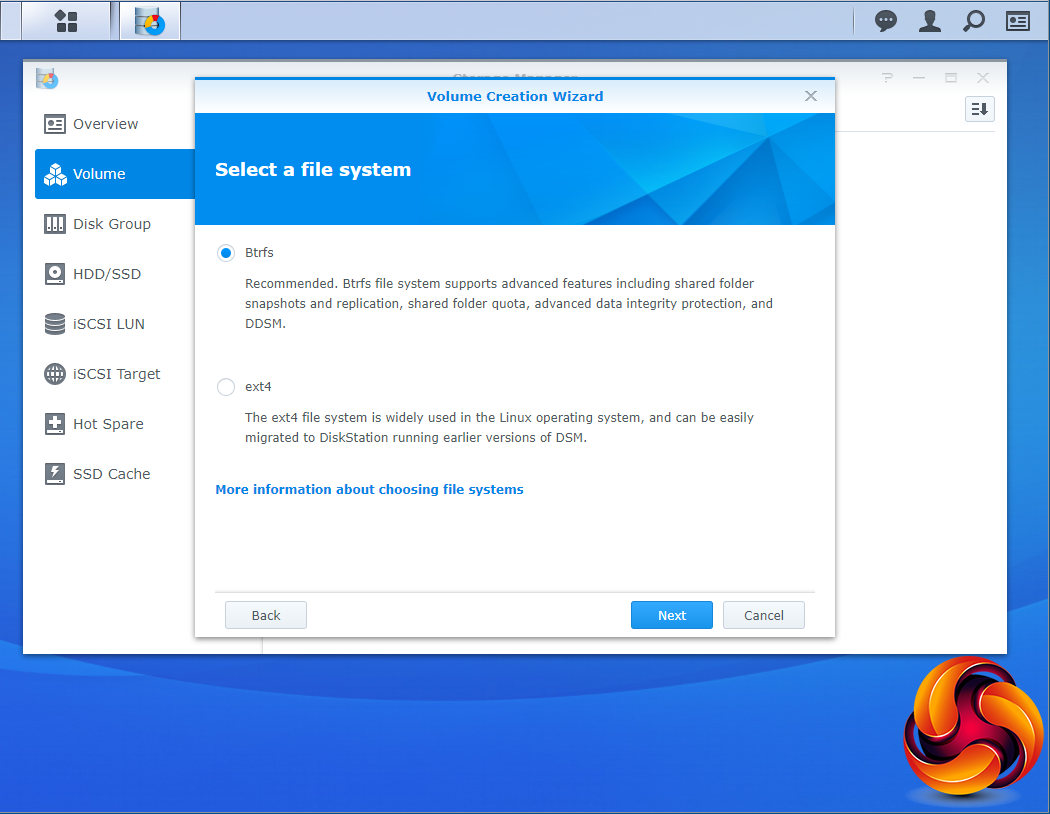Image resolution: width=1050 pixels, height=814 pixels.
Task: Switch to the Volume section
Action: click(115, 174)
